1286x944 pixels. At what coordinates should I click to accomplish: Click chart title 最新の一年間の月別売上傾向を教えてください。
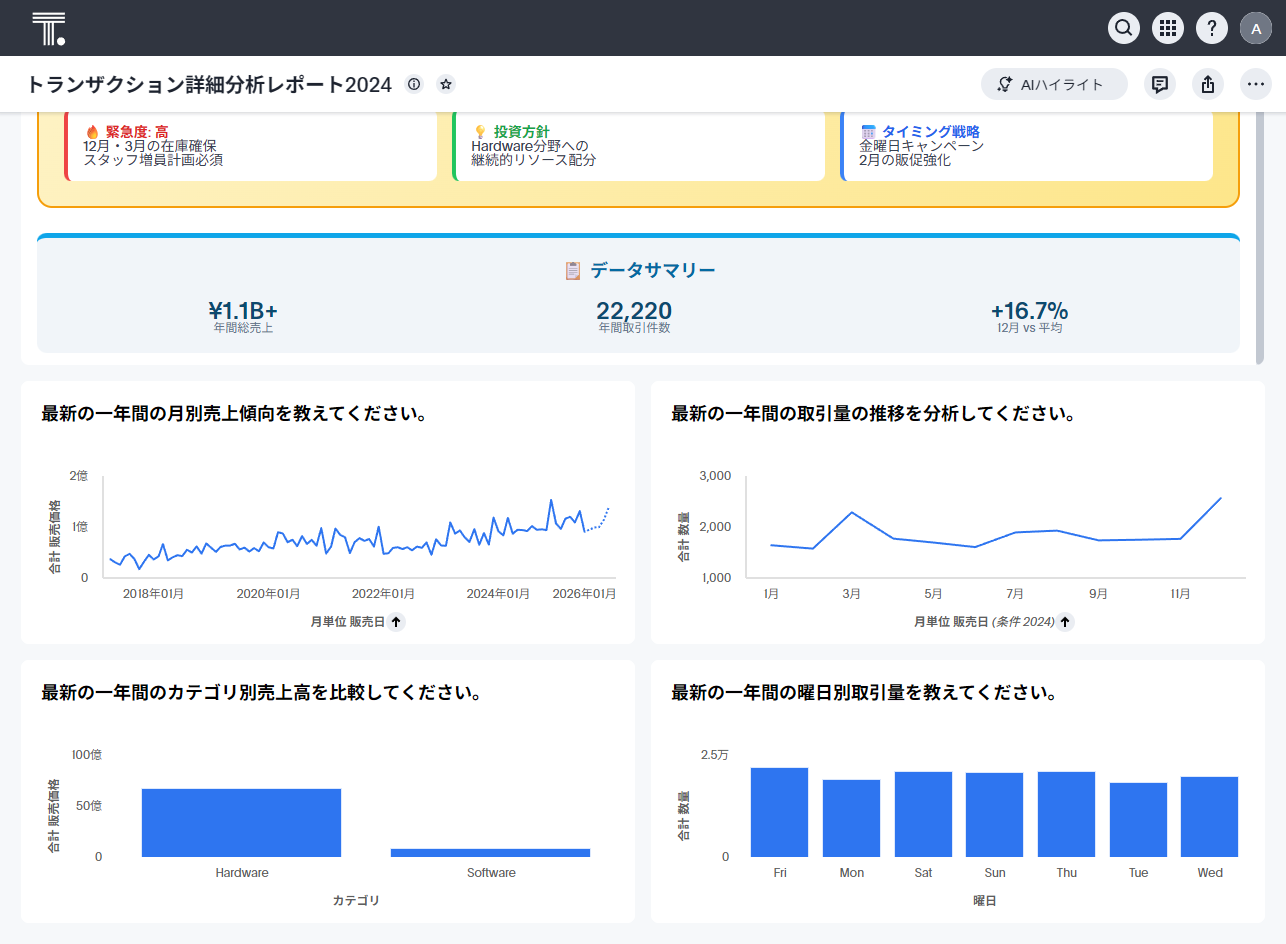[x=235, y=413]
